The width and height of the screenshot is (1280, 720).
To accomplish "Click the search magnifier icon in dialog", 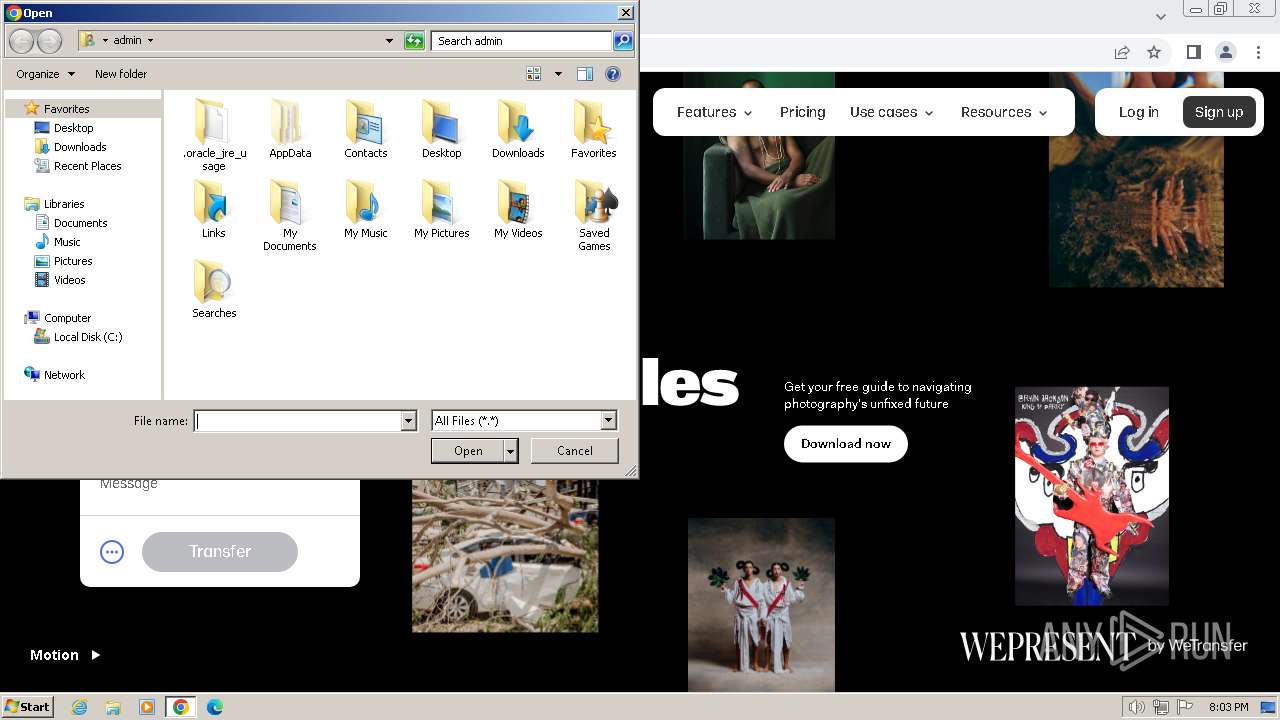I will pyautogui.click(x=623, y=41).
